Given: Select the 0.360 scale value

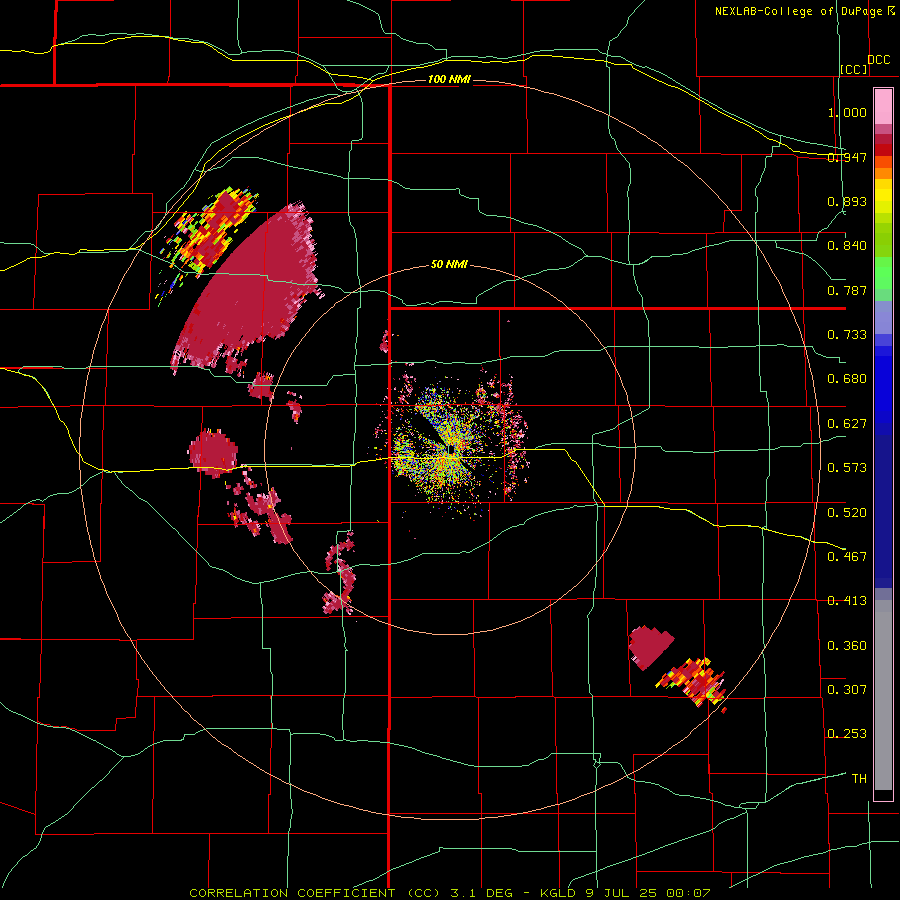Looking at the screenshot, I should 847,646.
